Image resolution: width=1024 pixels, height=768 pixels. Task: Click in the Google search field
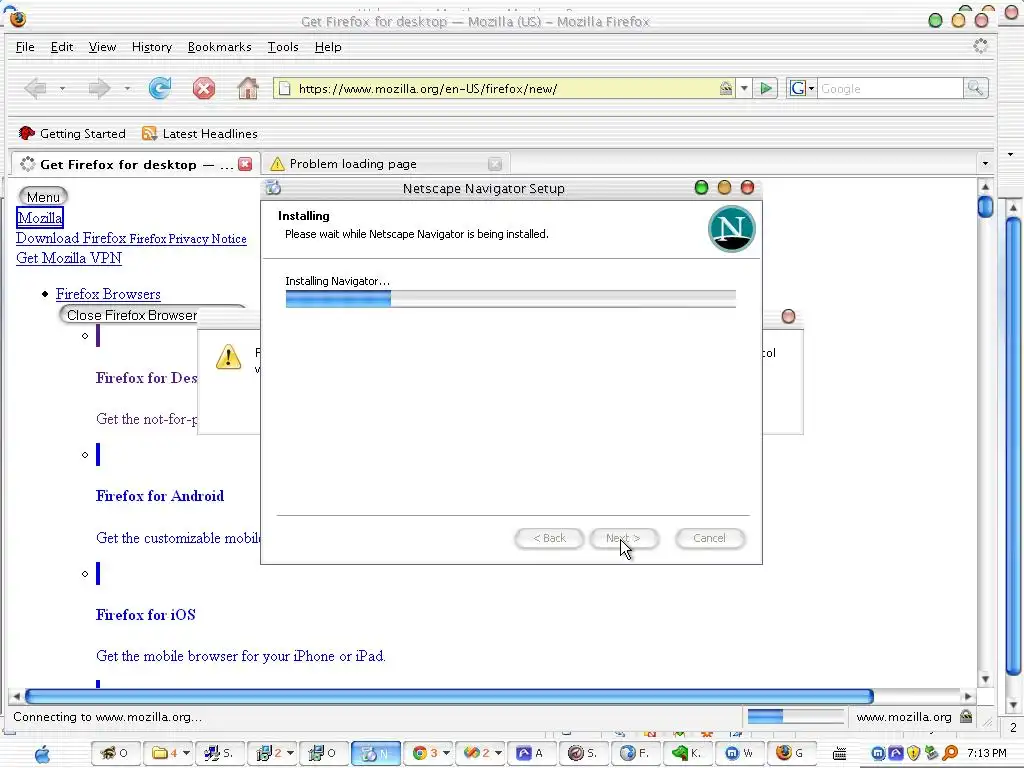click(890, 88)
